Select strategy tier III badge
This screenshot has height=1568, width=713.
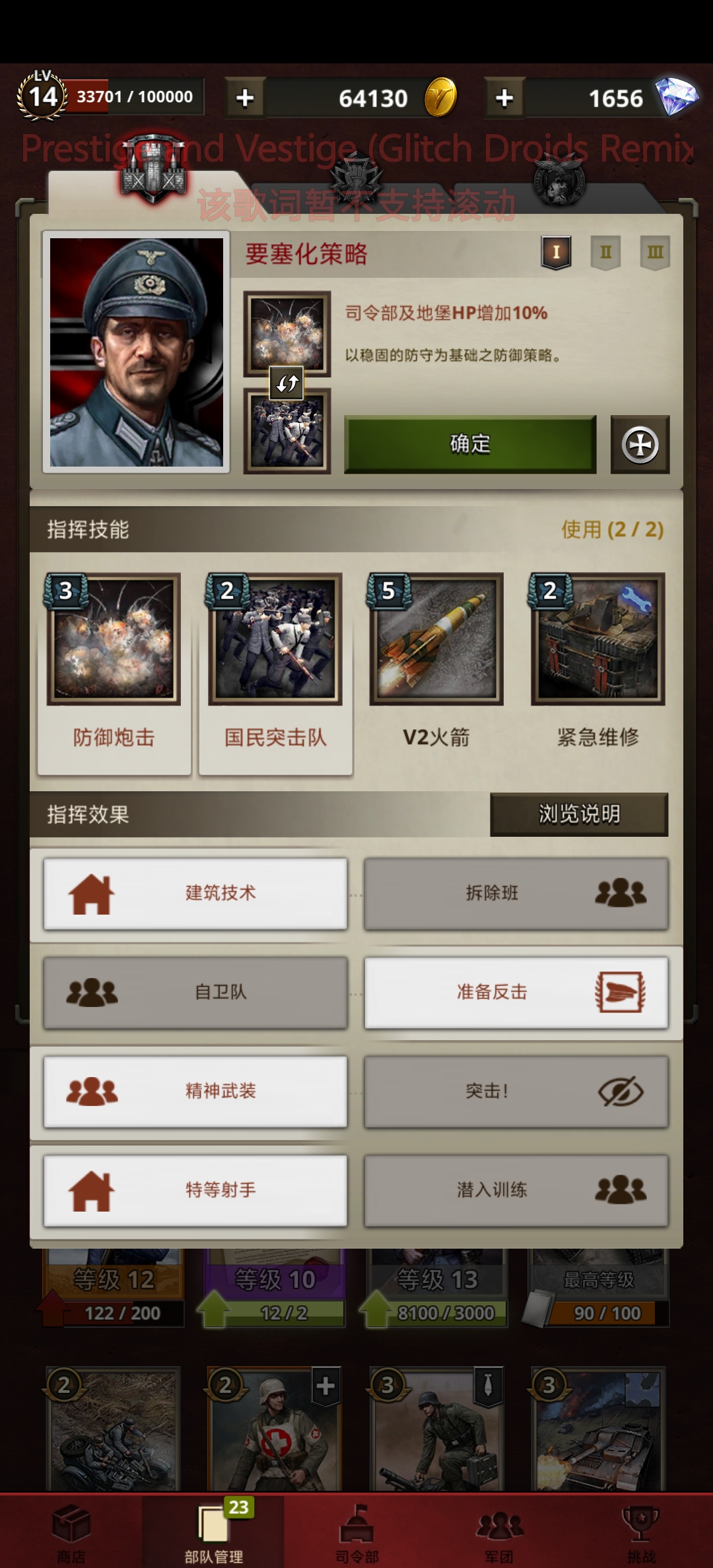tap(655, 252)
